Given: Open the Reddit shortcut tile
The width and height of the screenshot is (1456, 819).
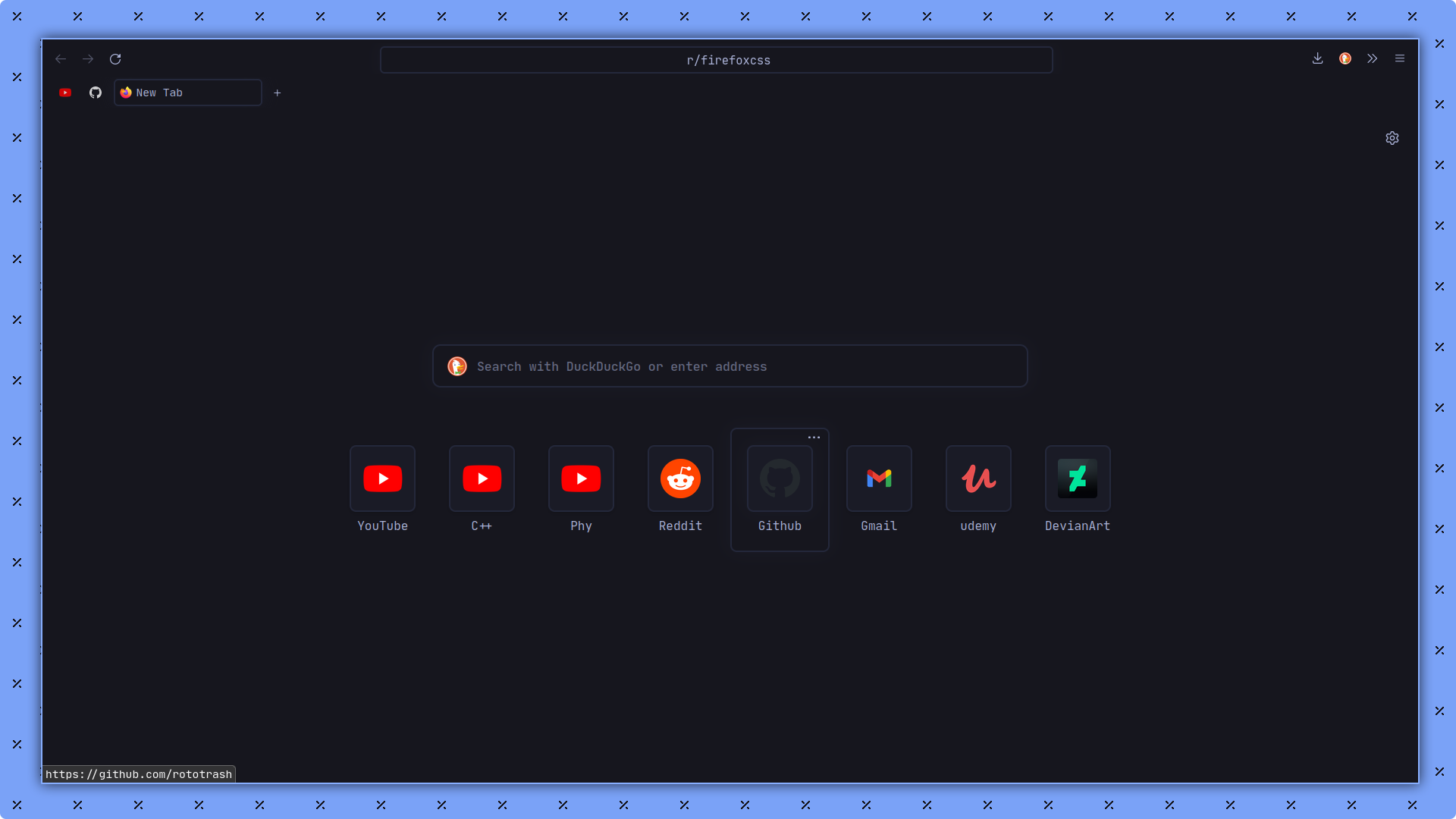Looking at the screenshot, I should pyautogui.click(x=680, y=479).
